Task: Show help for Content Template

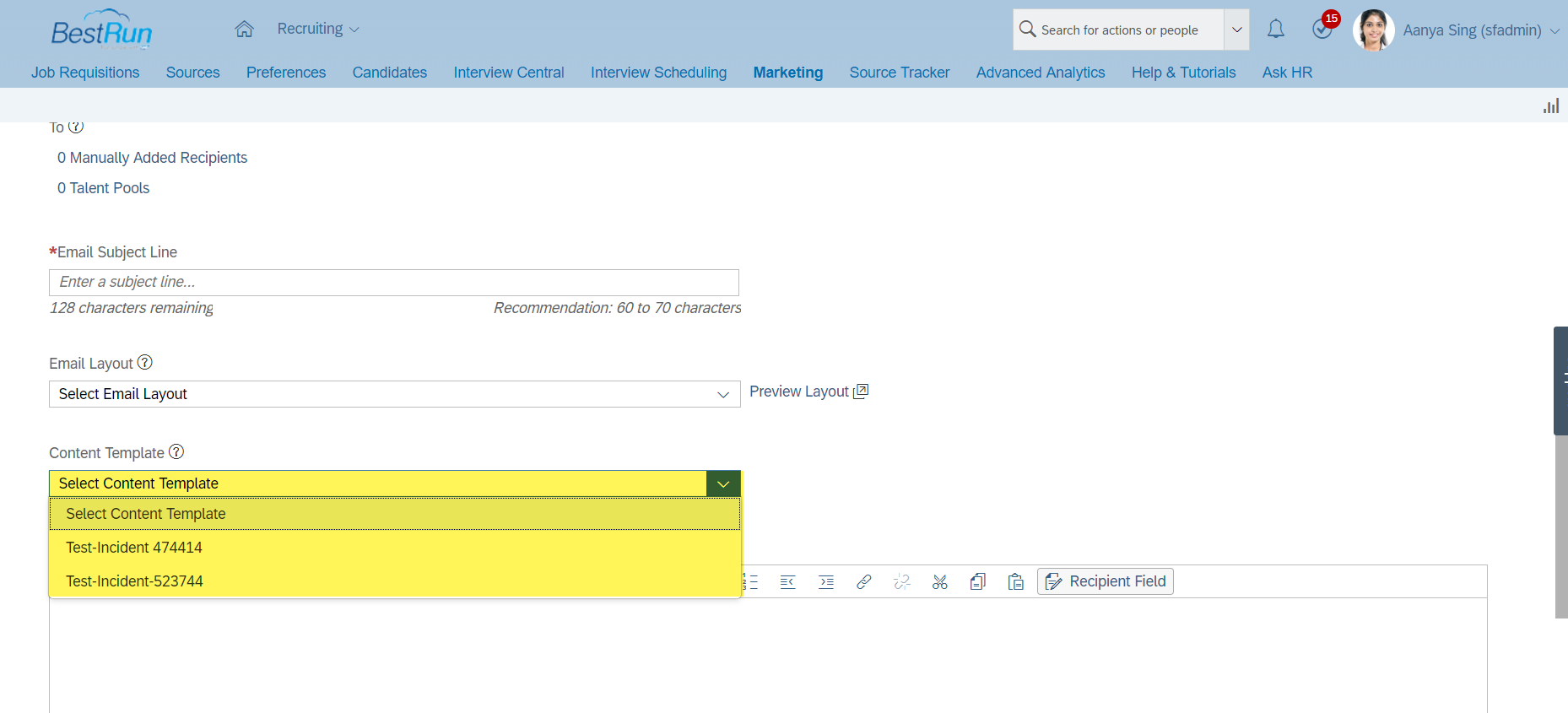Action: click(176, 452)
